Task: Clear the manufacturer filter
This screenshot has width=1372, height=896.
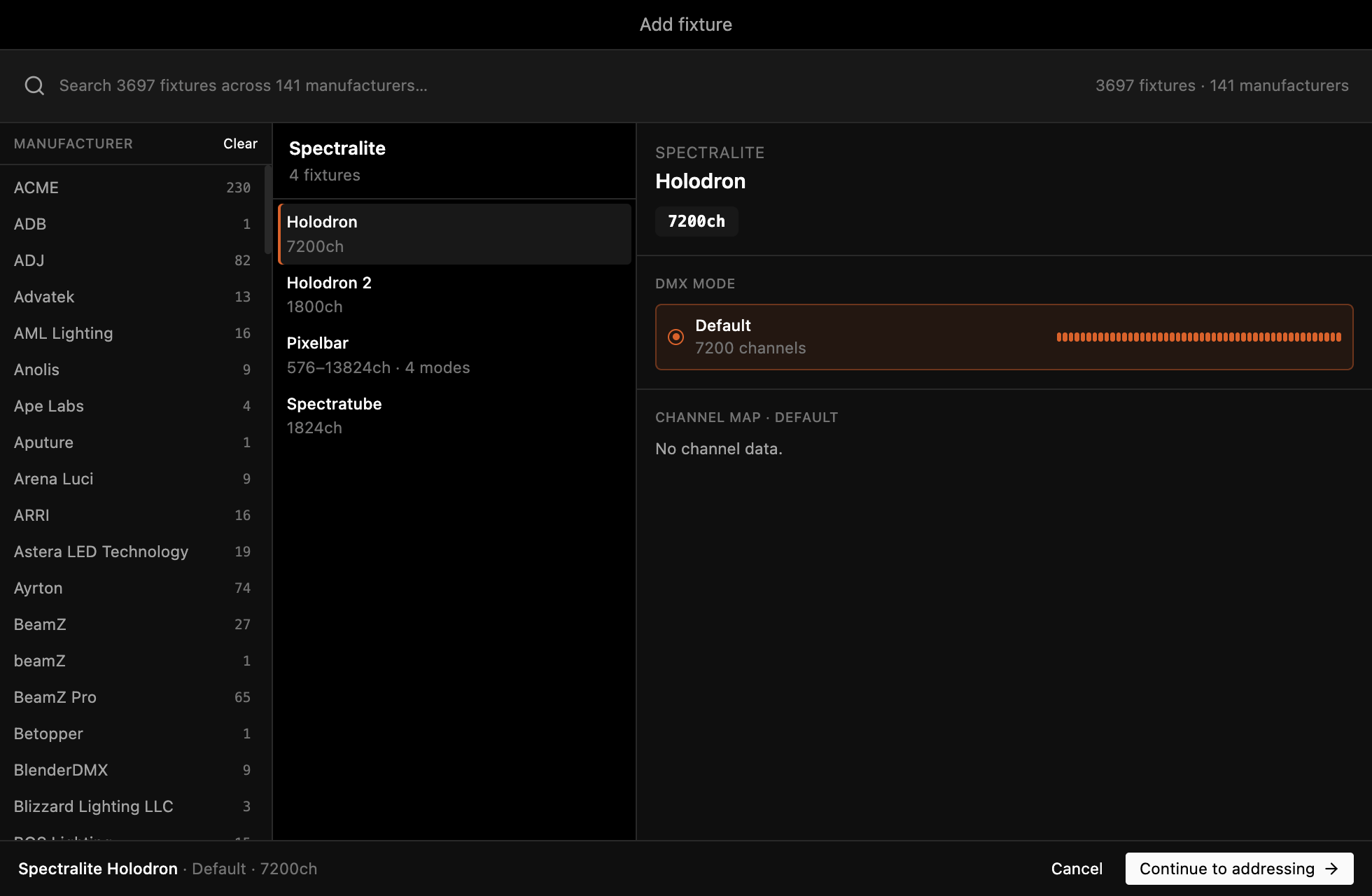Action: tap(240, 143)
